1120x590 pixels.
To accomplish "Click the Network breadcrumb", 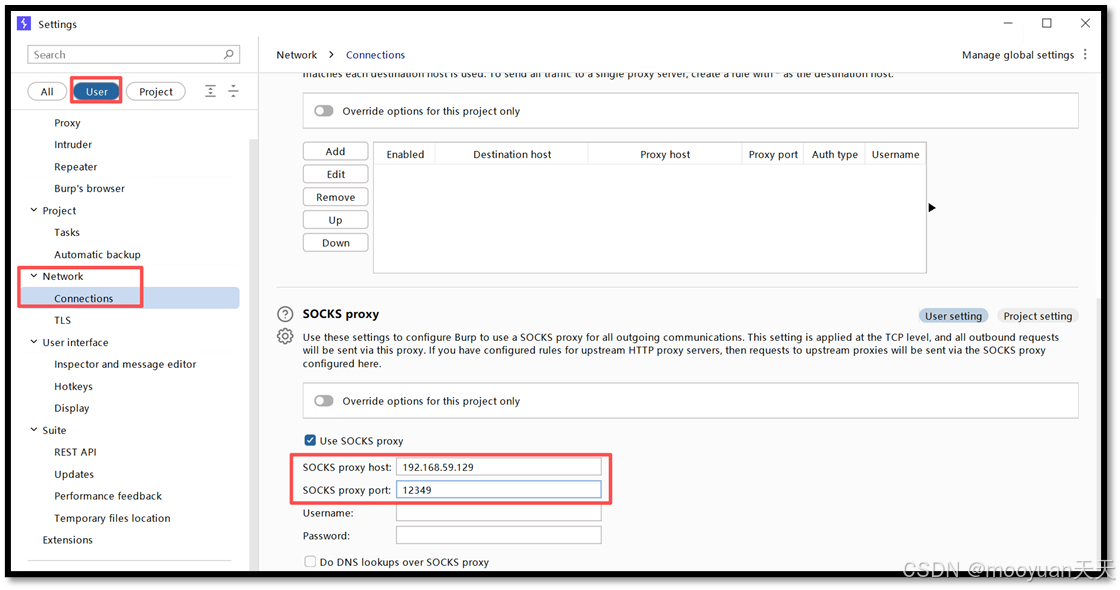I will pos(296,55).
